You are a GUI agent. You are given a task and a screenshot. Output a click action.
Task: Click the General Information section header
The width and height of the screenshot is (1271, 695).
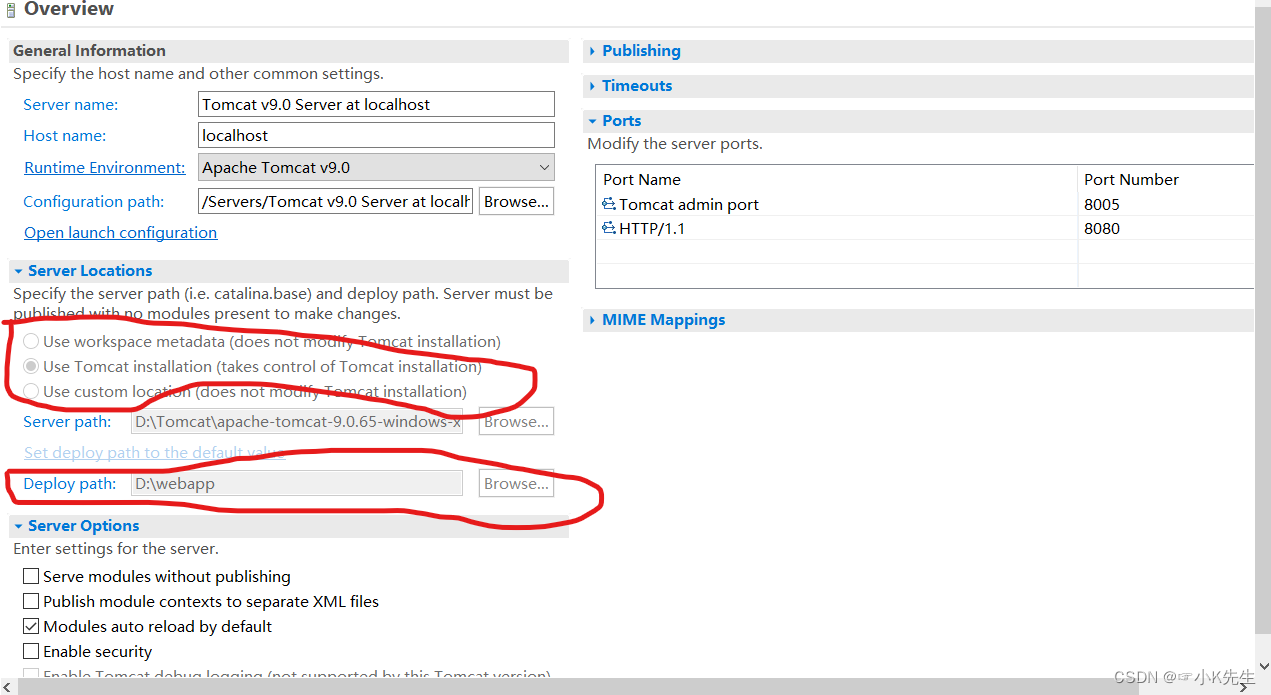pyautogui.click(x=289, y=51)
